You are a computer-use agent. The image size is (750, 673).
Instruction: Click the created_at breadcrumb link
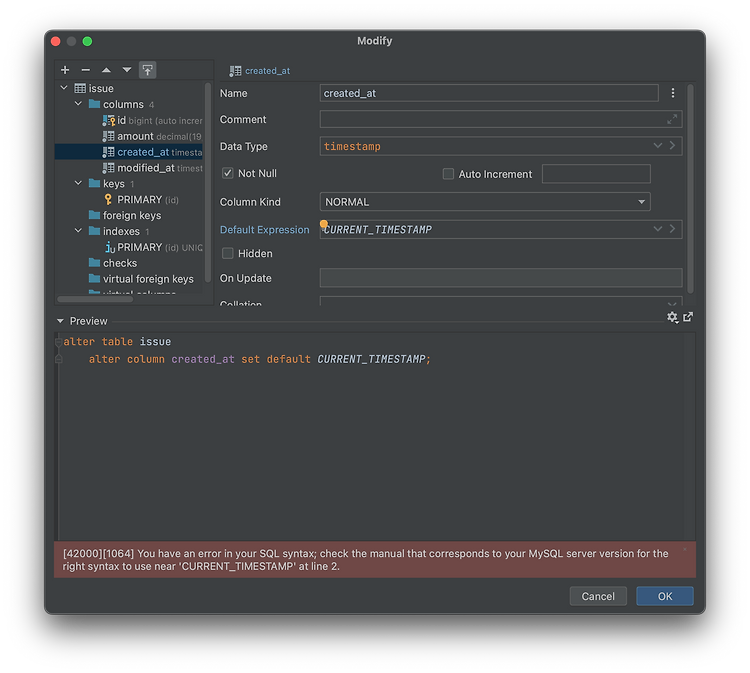click(267, 71)
